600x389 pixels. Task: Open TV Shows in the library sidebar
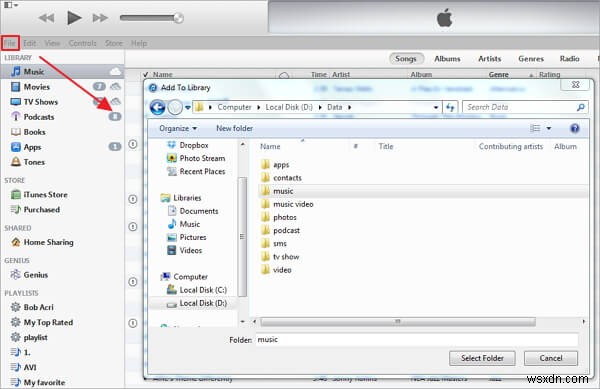coord(62,102)
